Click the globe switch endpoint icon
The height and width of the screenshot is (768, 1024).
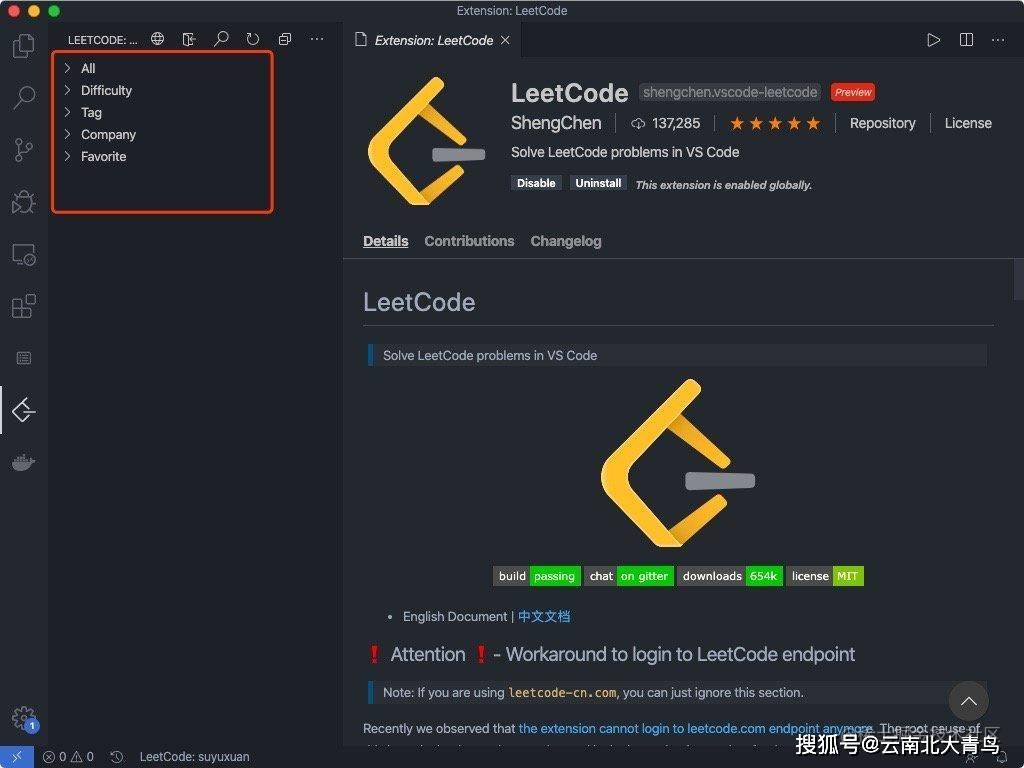coord(157,39)
